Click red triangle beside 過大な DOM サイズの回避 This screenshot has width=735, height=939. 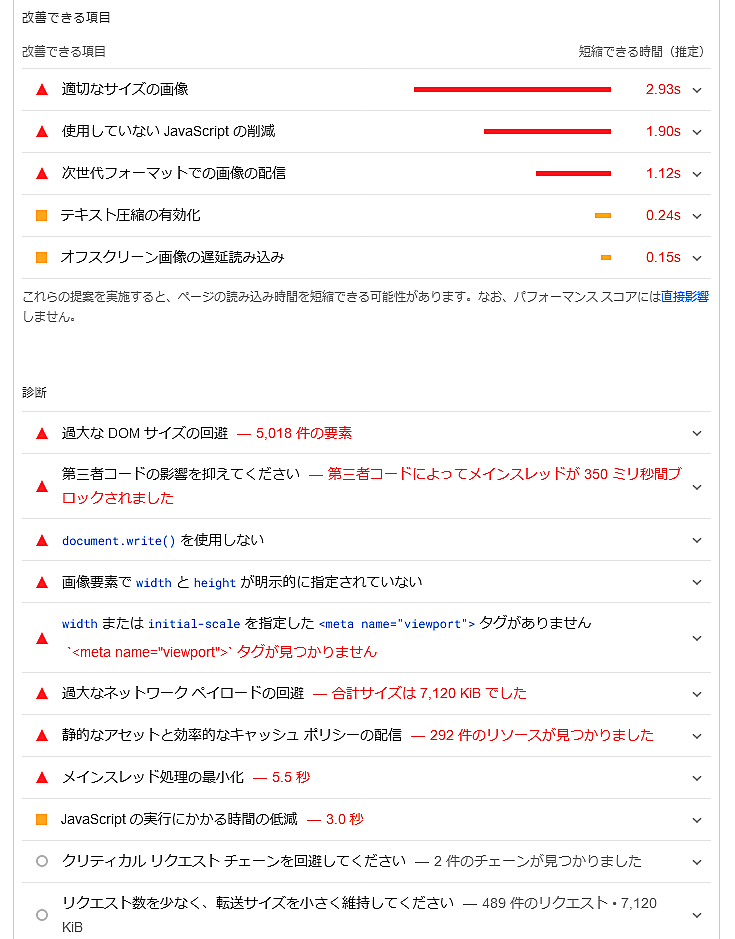[x=42, y=433]
